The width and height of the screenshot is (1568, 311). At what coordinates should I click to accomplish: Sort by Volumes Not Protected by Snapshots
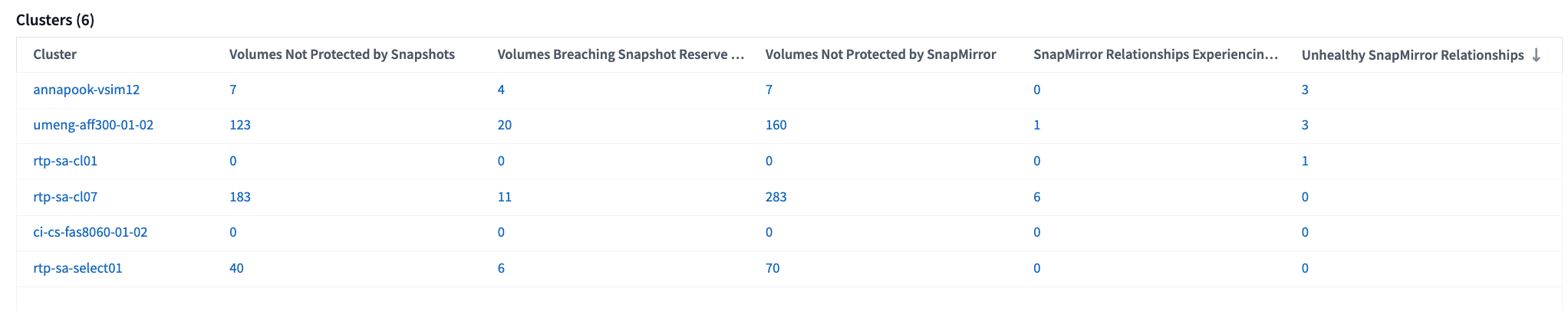(342, 54)
